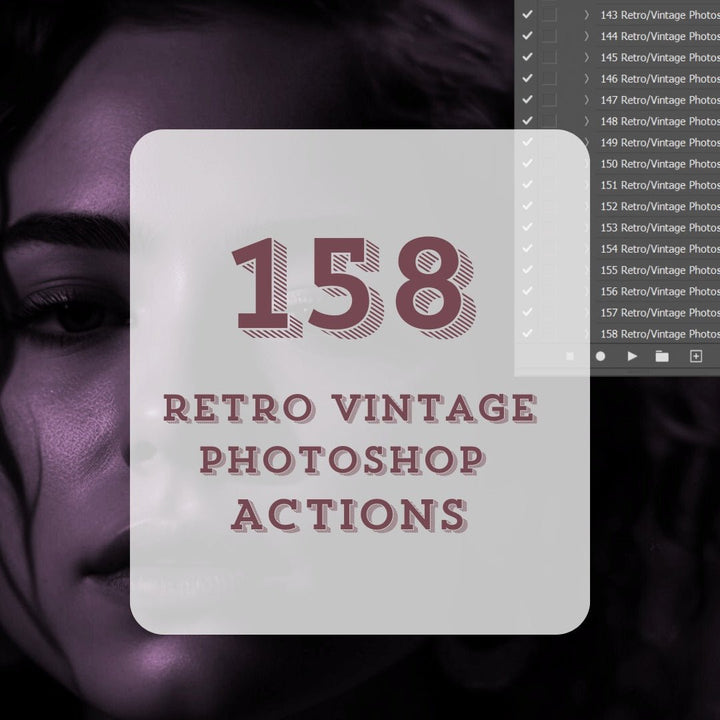
Task: Toggle the checkmark for action 150 Retro/Vintage
Action: (x=527, y=163)
